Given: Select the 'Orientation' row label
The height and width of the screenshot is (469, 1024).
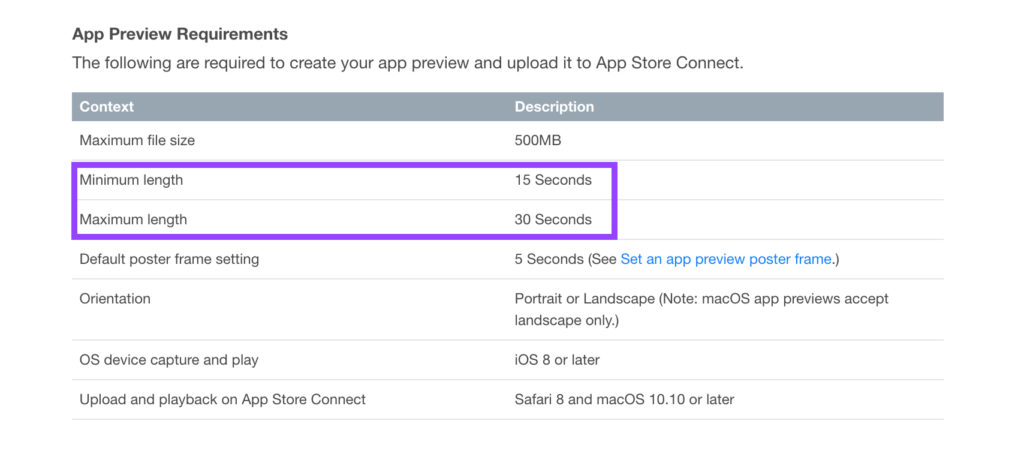Looking at the screenshot, I should pos(115,298).
